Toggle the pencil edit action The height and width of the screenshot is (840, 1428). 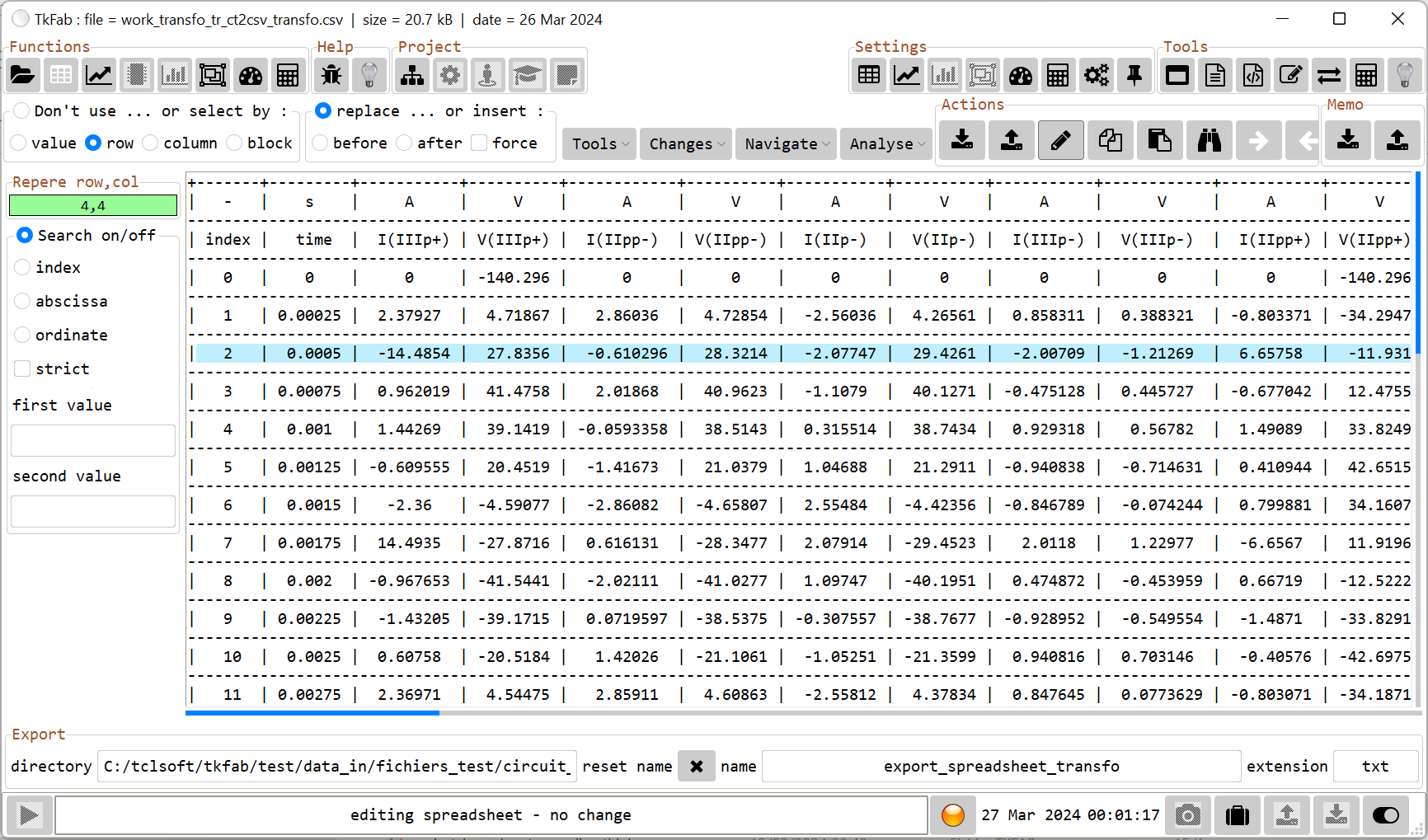1061,140
